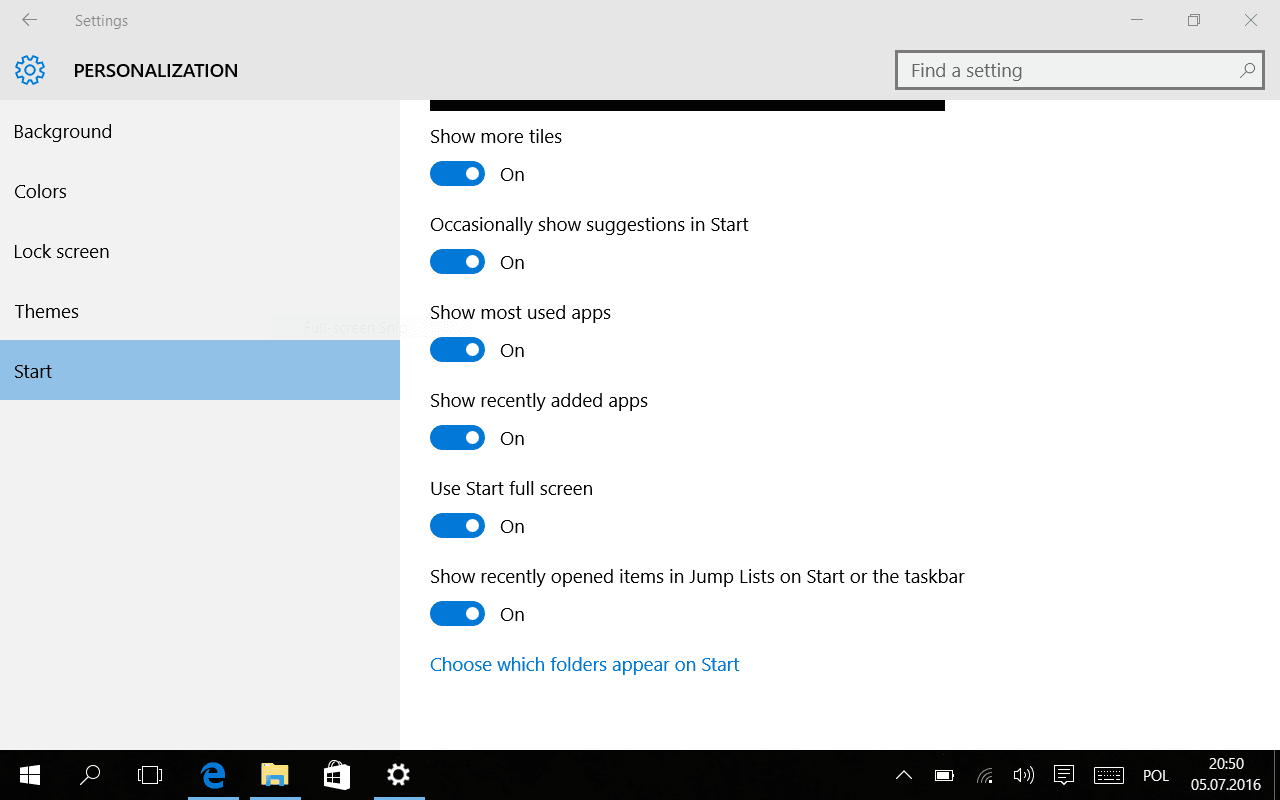This screenshot has height=800, width=1280.
Task: Restore down the Settings window
Action: pos(1194,20)
